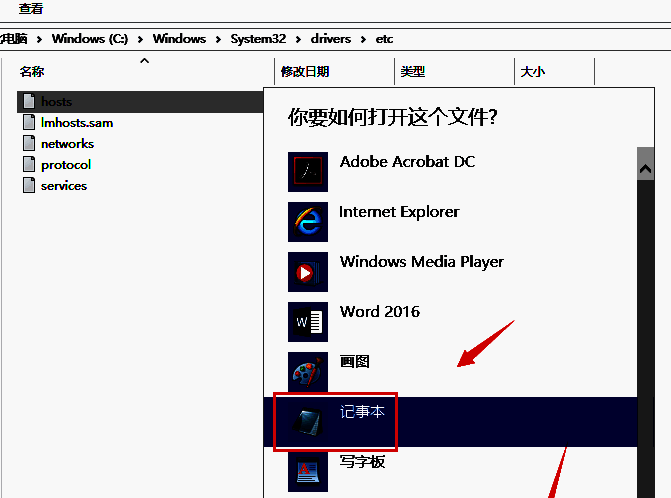The image size is (671, 498).
Task: Select the services file name
Action: pos(64,186)
